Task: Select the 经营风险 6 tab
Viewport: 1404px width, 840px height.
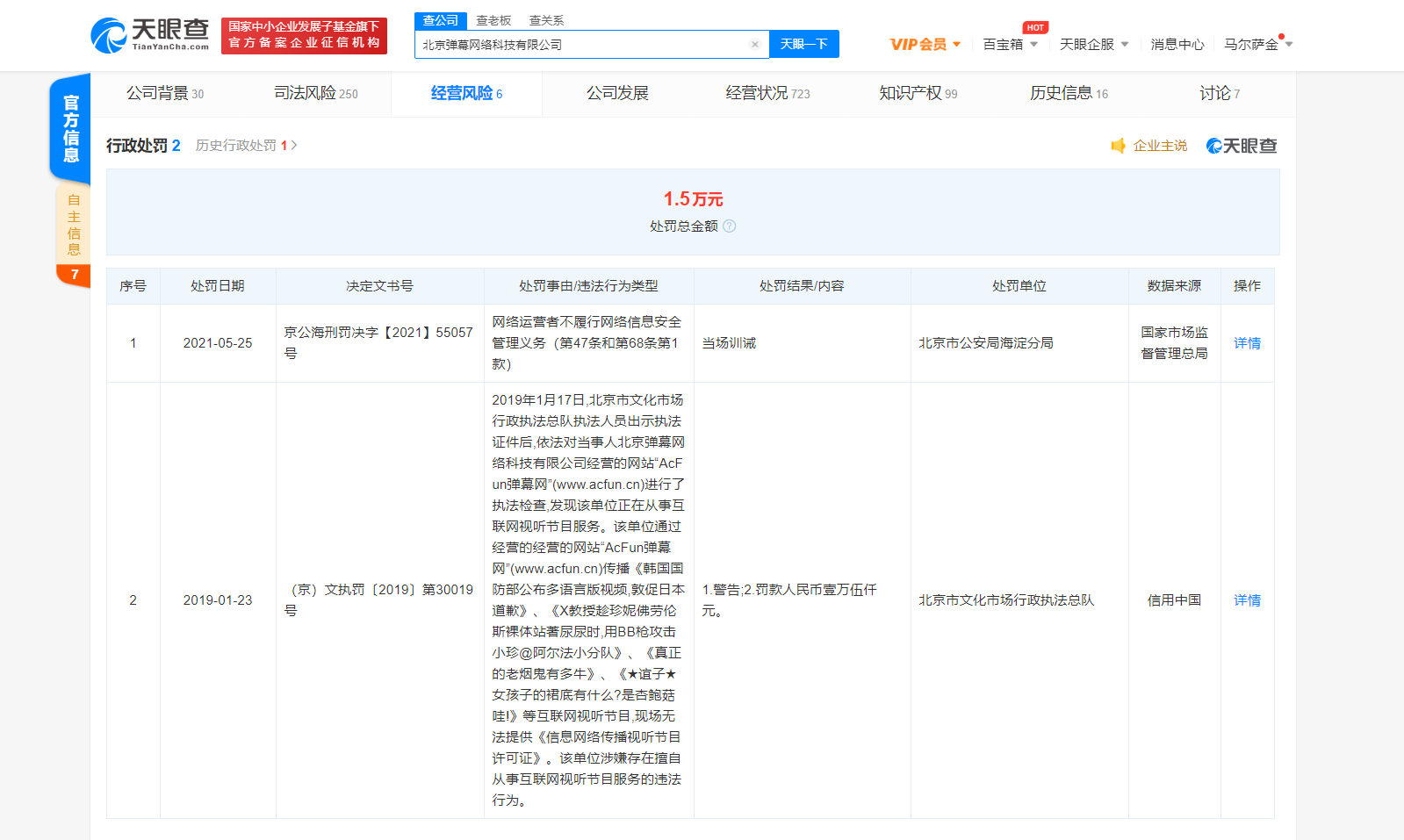Action: coord(466,93)
